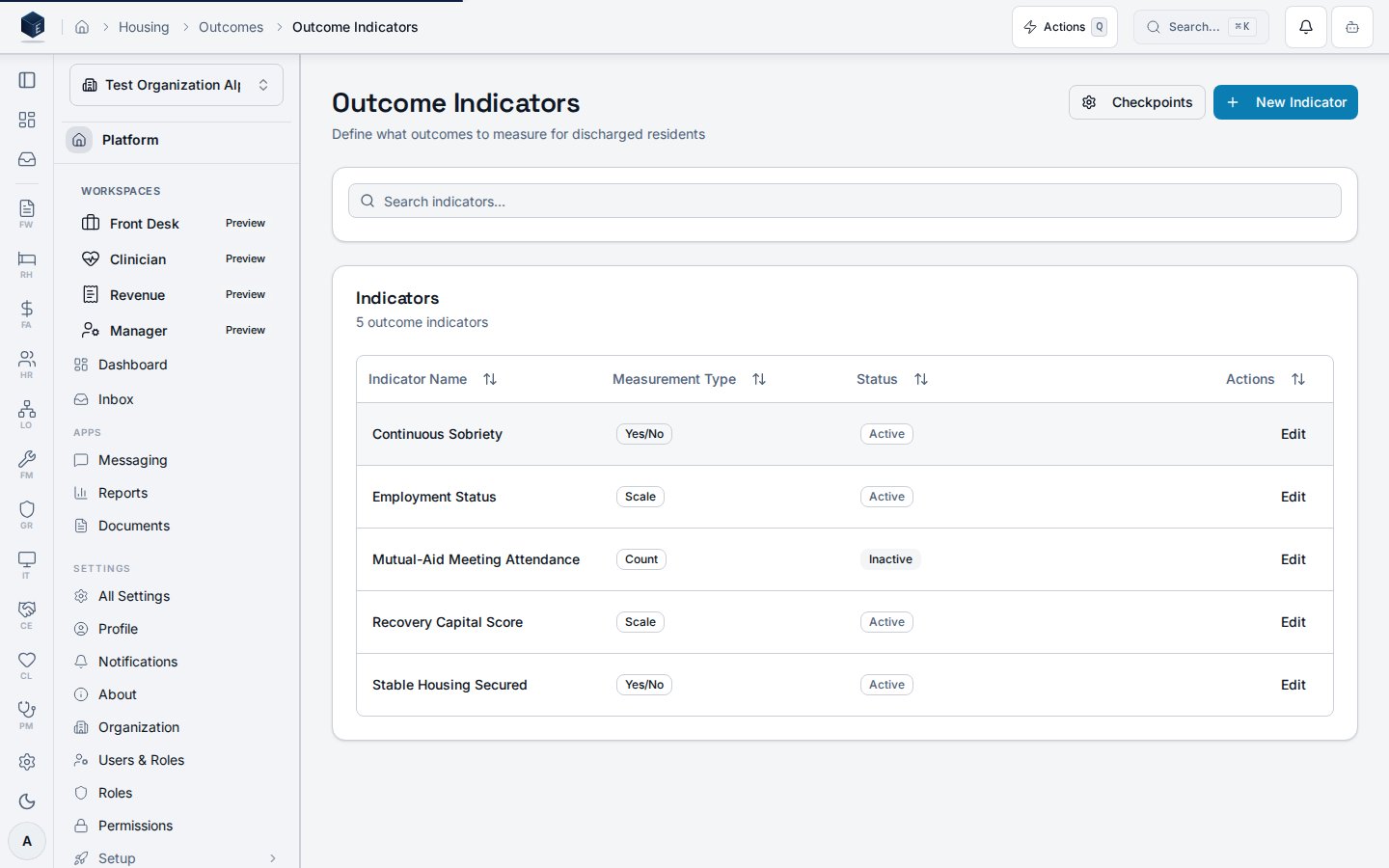
Task: Open Roles settings
Action: [177, 793]
